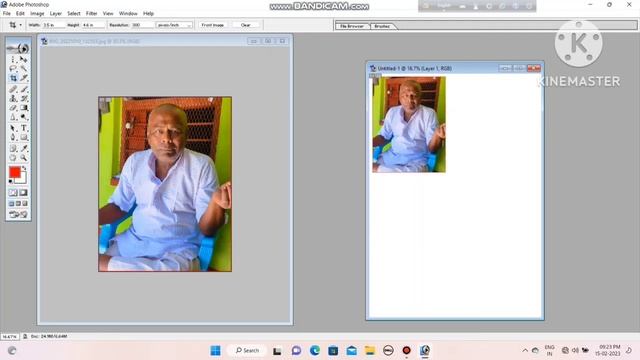Open File Explorer from the taskbar

(x=370, y=351)
